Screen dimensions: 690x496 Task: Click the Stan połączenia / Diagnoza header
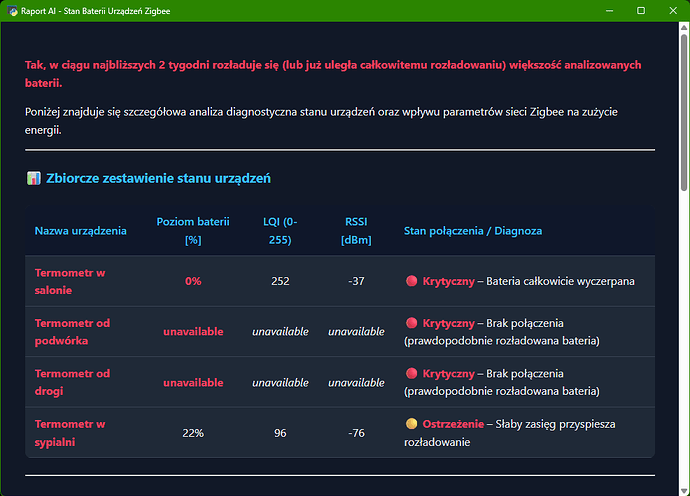pos(473,231)
